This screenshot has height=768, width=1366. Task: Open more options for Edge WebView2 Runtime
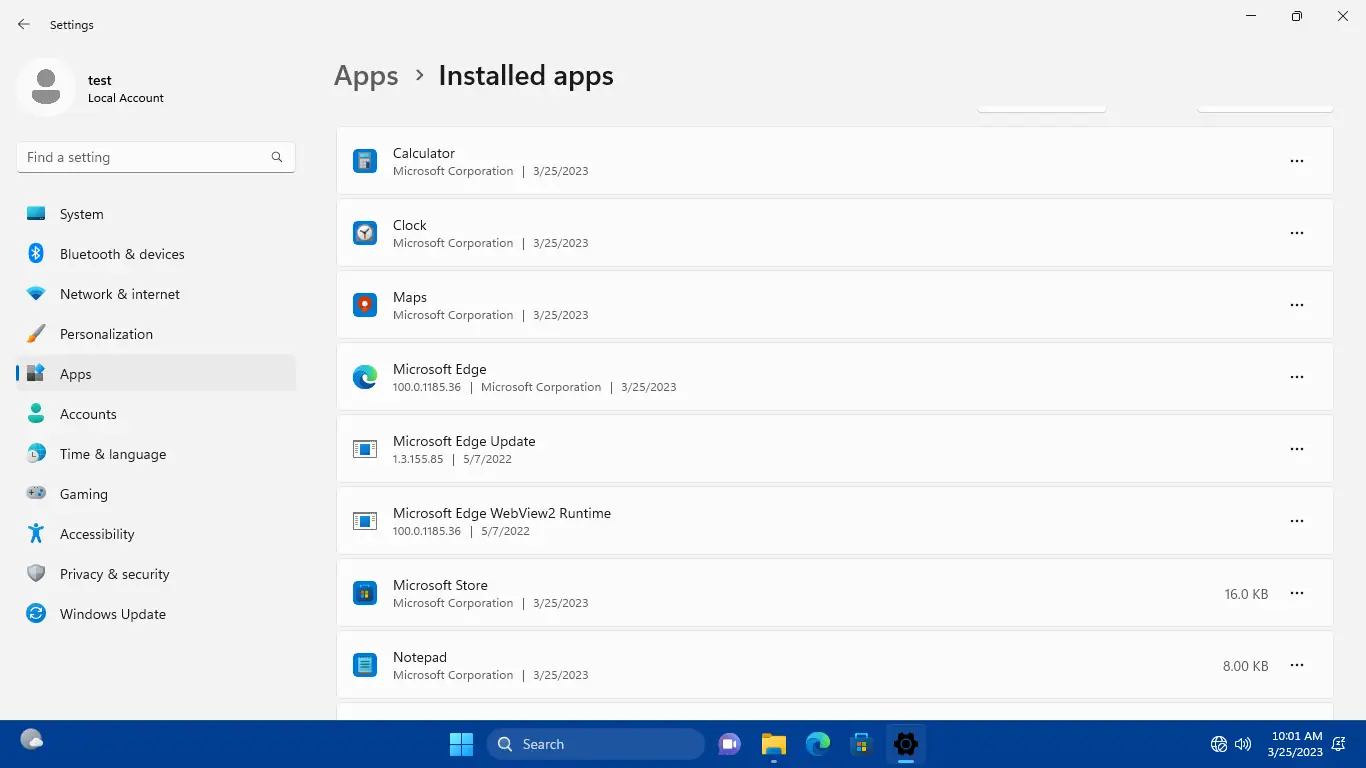[x=1297, y=521]
